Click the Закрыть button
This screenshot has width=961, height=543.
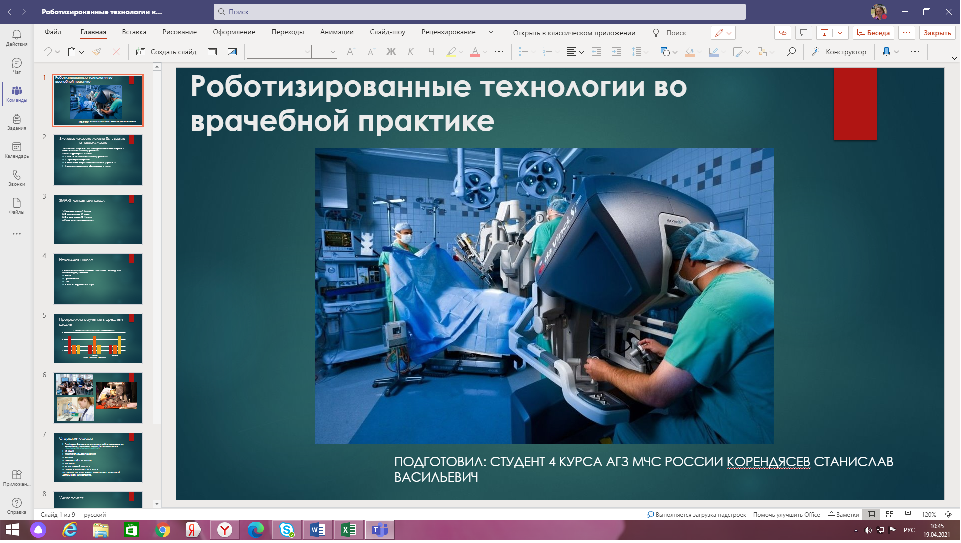(x=937, y=32)
